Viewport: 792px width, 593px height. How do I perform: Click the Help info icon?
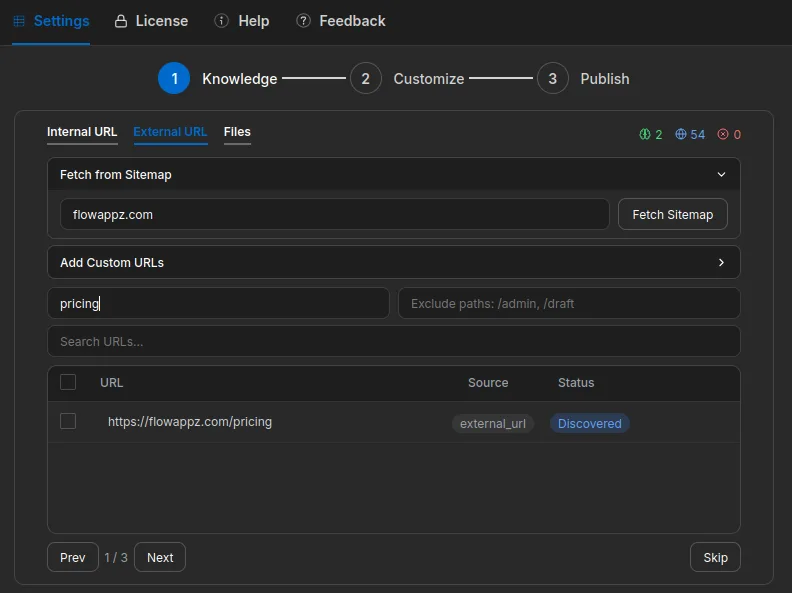(221, 21)
